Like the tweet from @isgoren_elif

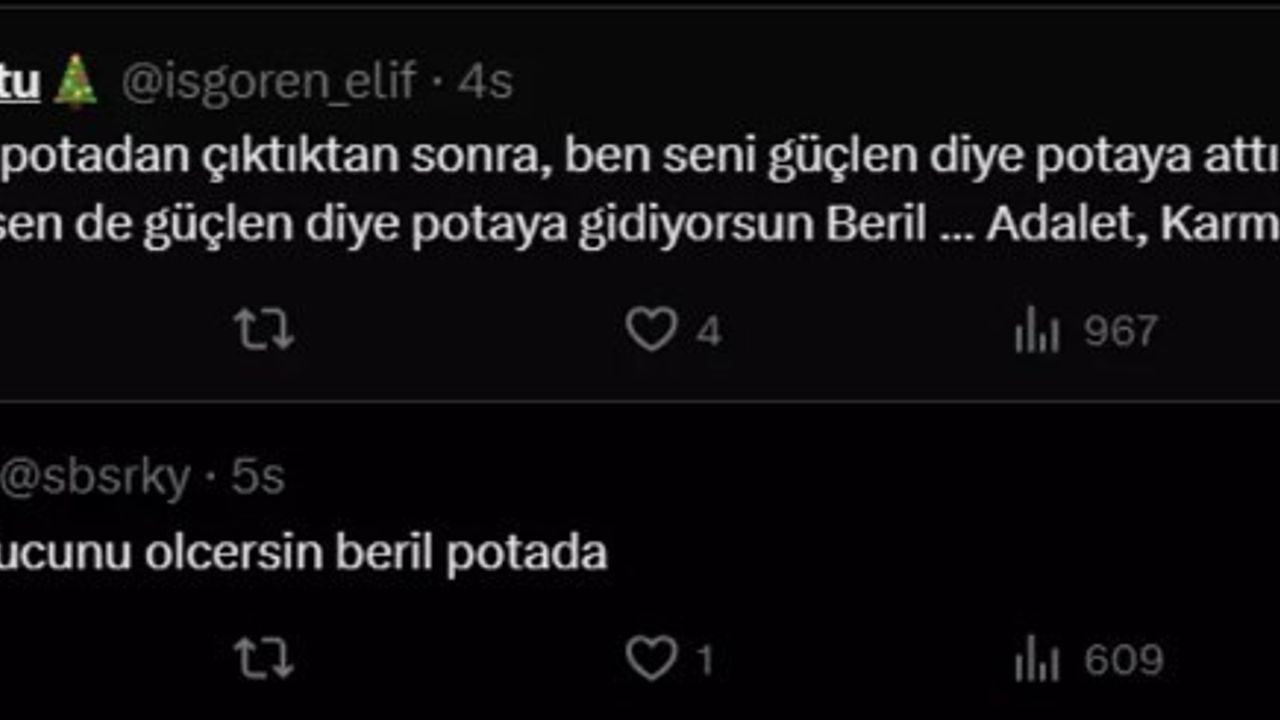click(651, 330)
